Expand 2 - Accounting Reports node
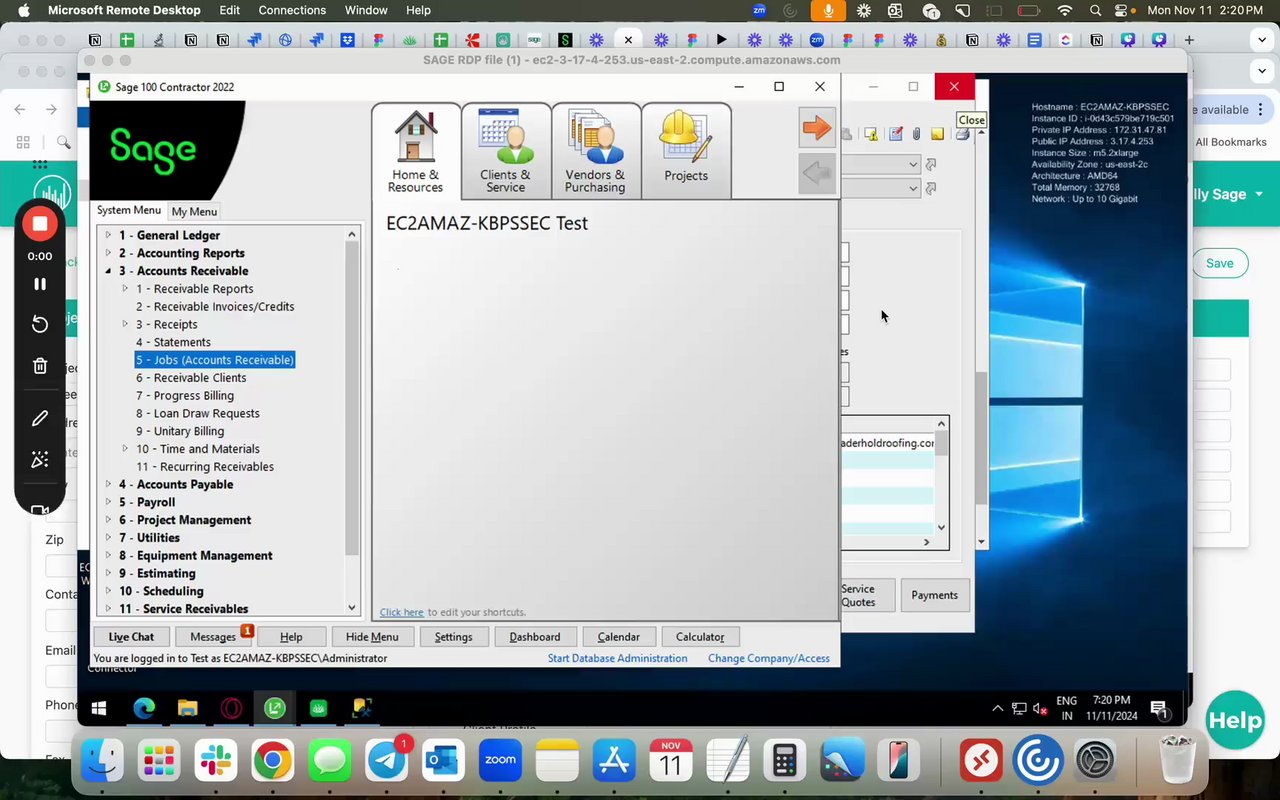1280x800 pixels. click(108, 253)
